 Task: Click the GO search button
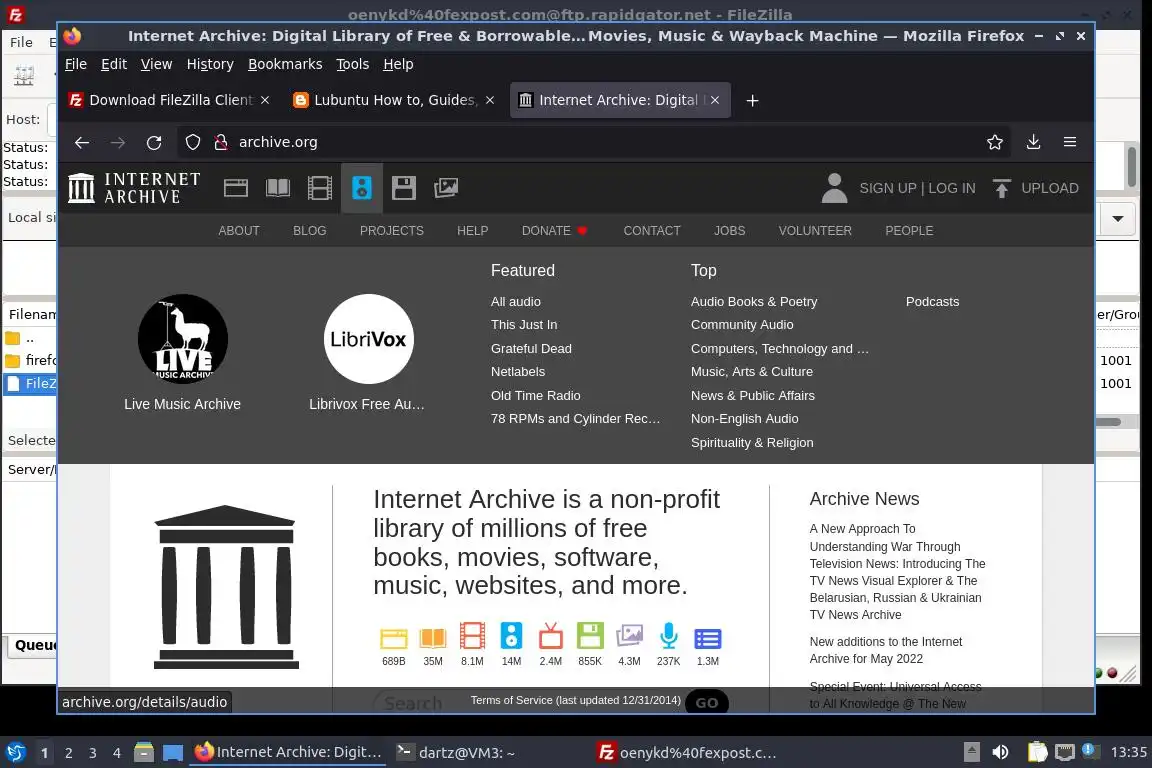tap(707, 702)
